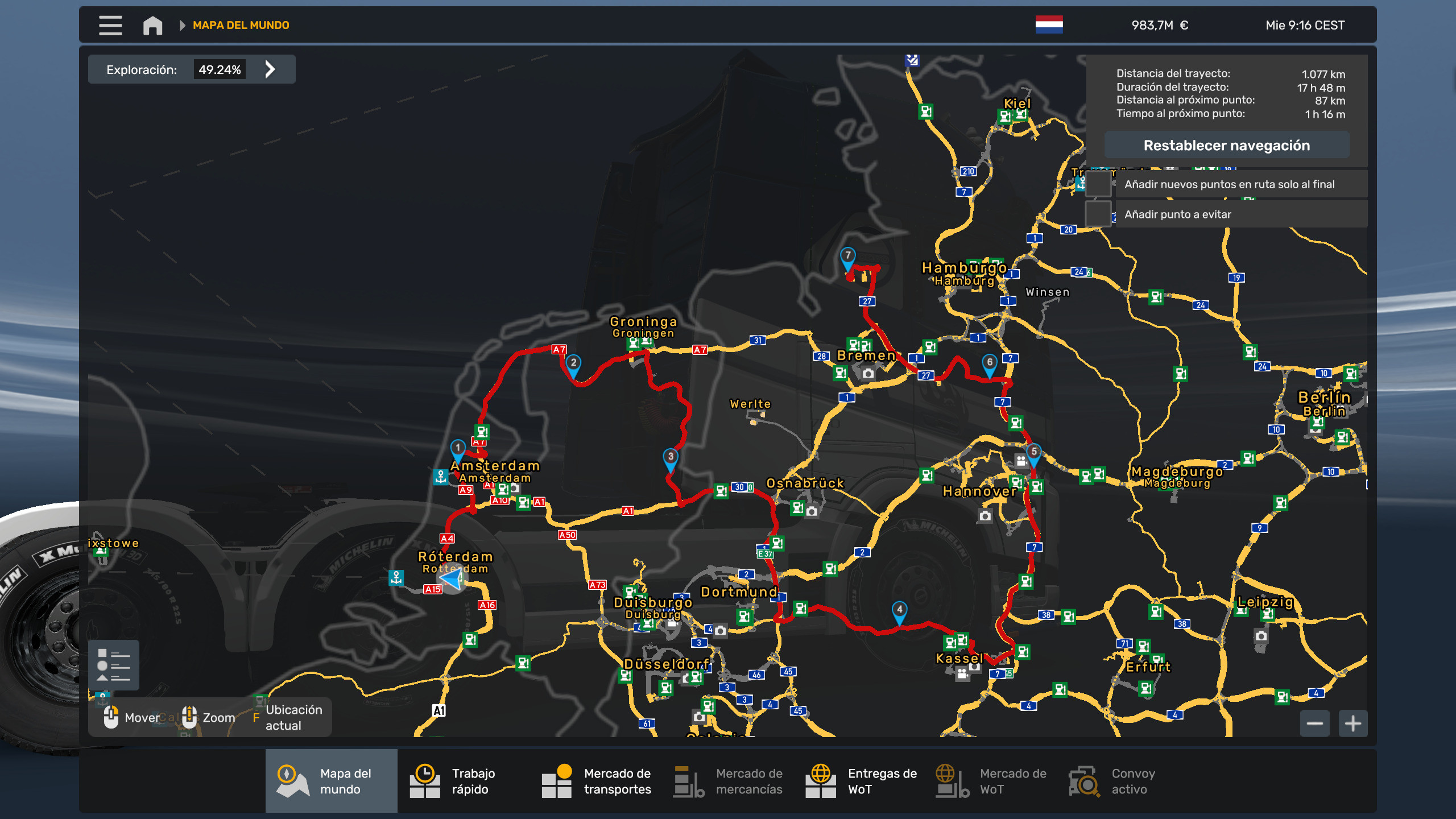
Task: Enable adding new route points only at end
Action: (1098, 184)
